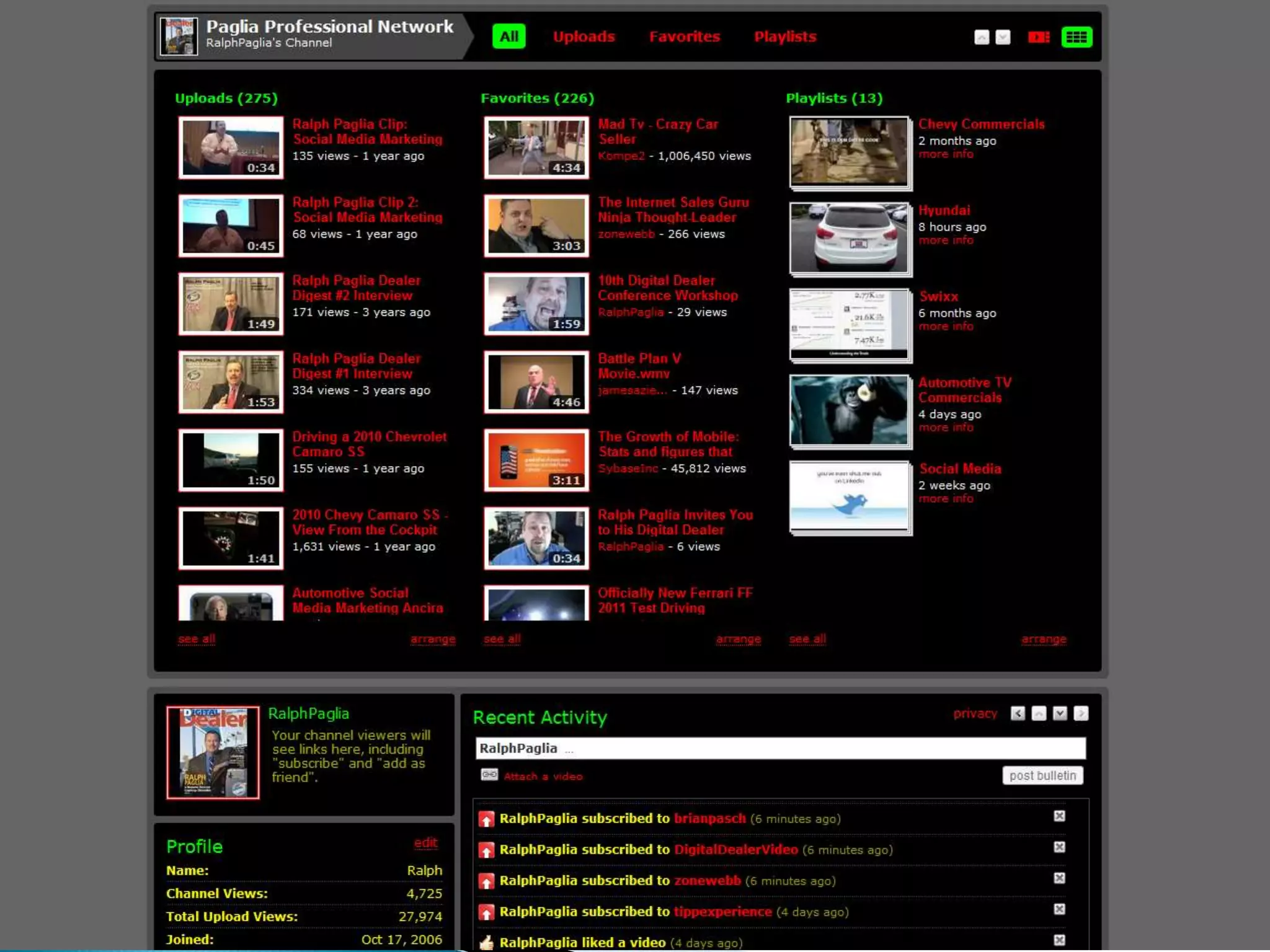Move Recent Activity module left
The width and height of the screenshot is (1270, 952).
[x=1018, y=713]
